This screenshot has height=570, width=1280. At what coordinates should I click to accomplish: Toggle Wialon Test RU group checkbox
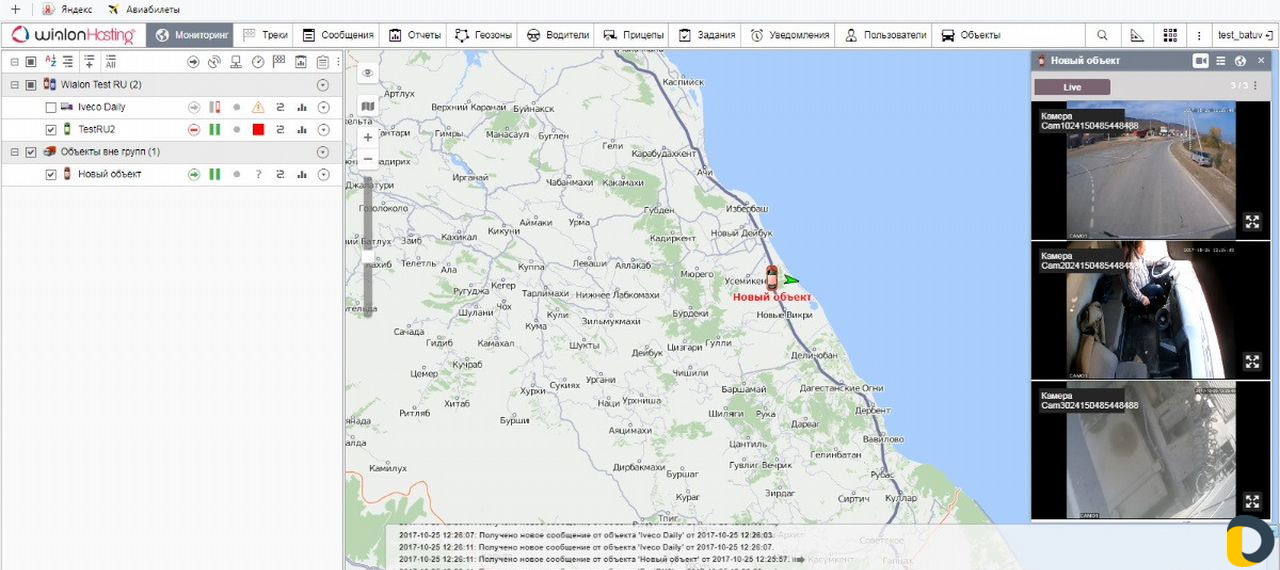(x=30, y=85)
